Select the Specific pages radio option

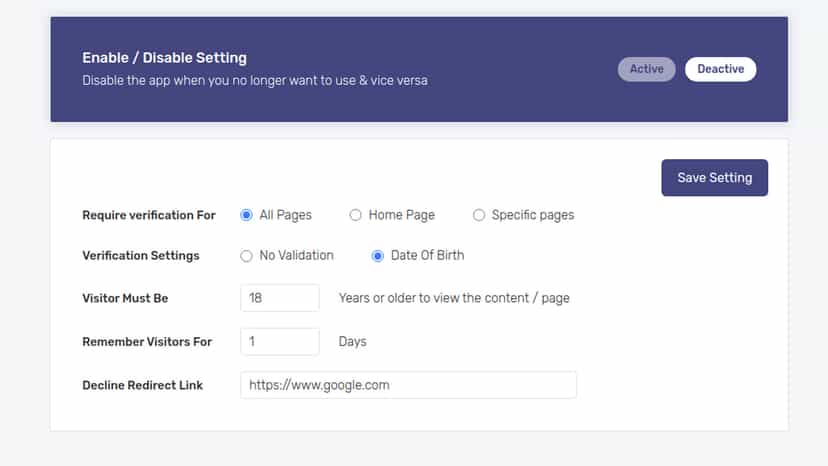[478, 215]
